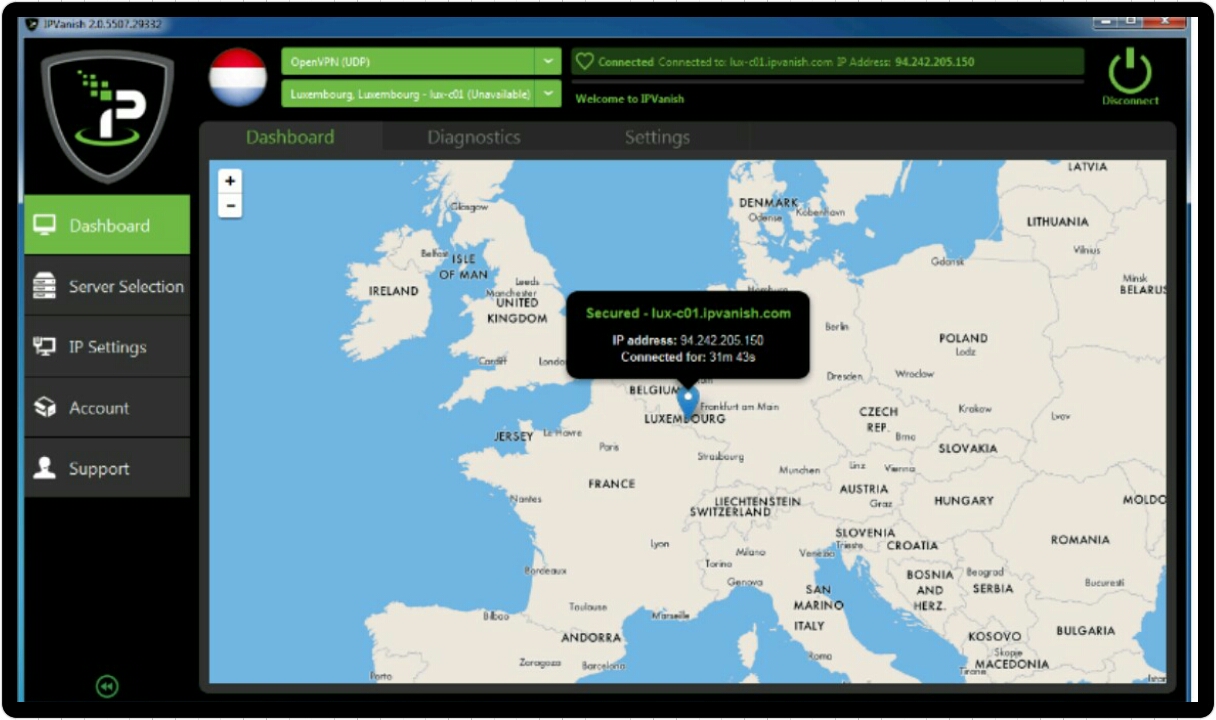Click the UNITED KINGDOM map label

click(x=517, y=310)
